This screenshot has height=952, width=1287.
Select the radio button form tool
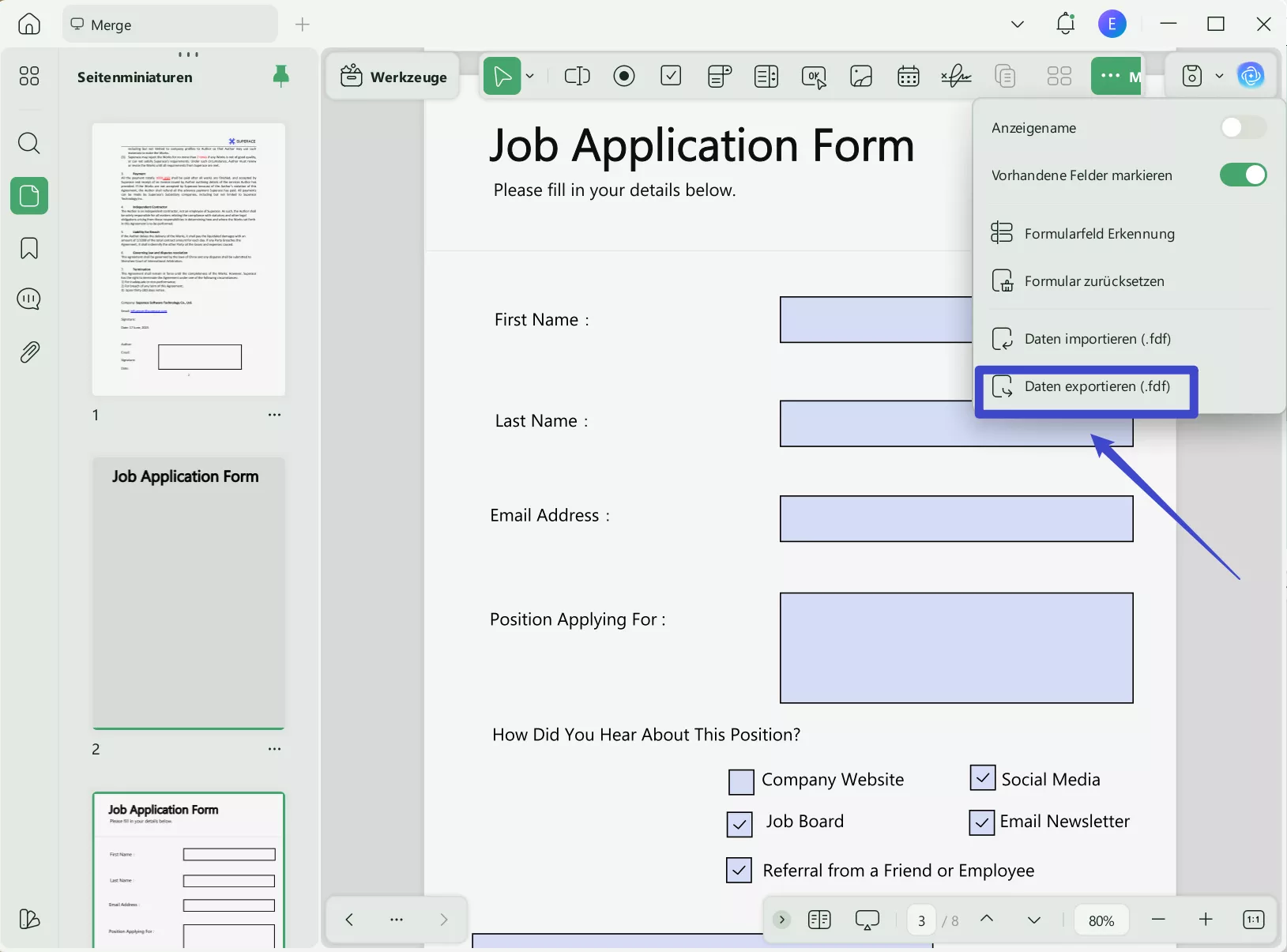coord(624,76)
